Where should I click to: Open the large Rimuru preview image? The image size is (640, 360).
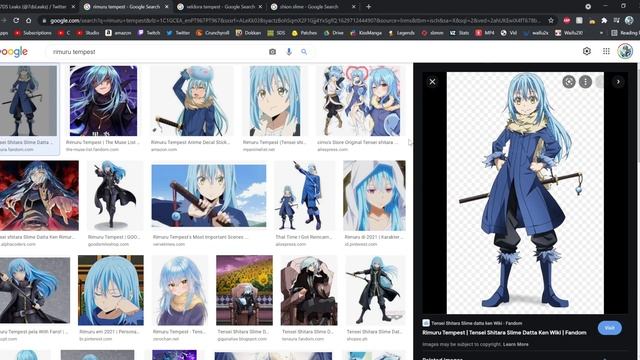click(x=525, y=193)
